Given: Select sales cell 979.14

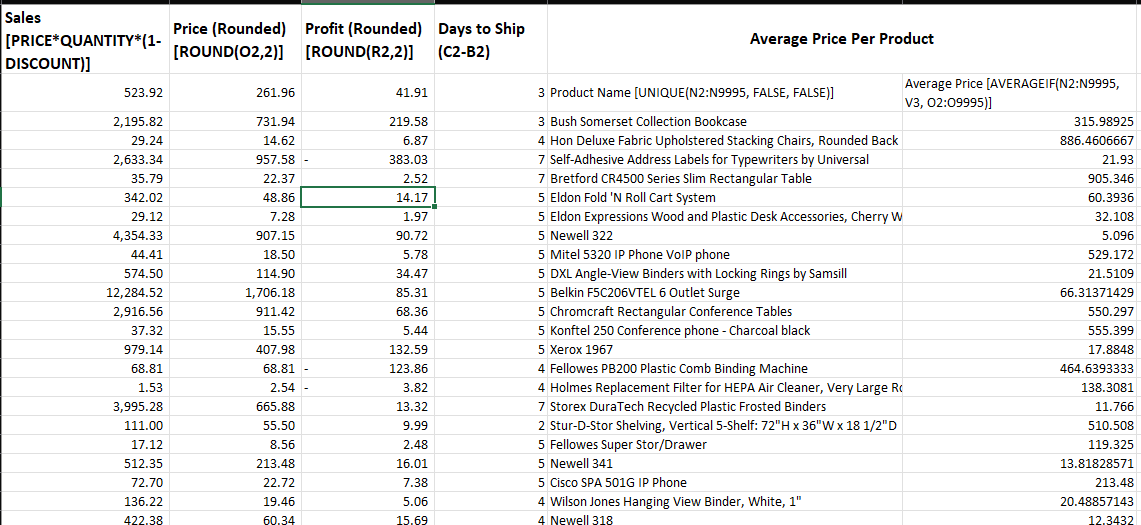Looking at the screenshot, I should click(84, 349).
